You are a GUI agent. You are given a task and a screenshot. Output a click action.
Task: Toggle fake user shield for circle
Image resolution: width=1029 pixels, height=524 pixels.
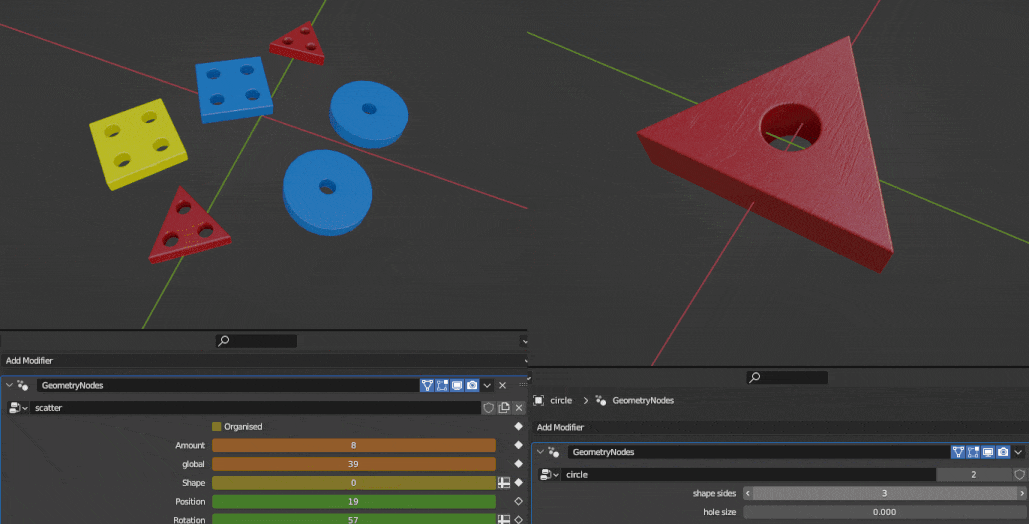[1020, 475]
